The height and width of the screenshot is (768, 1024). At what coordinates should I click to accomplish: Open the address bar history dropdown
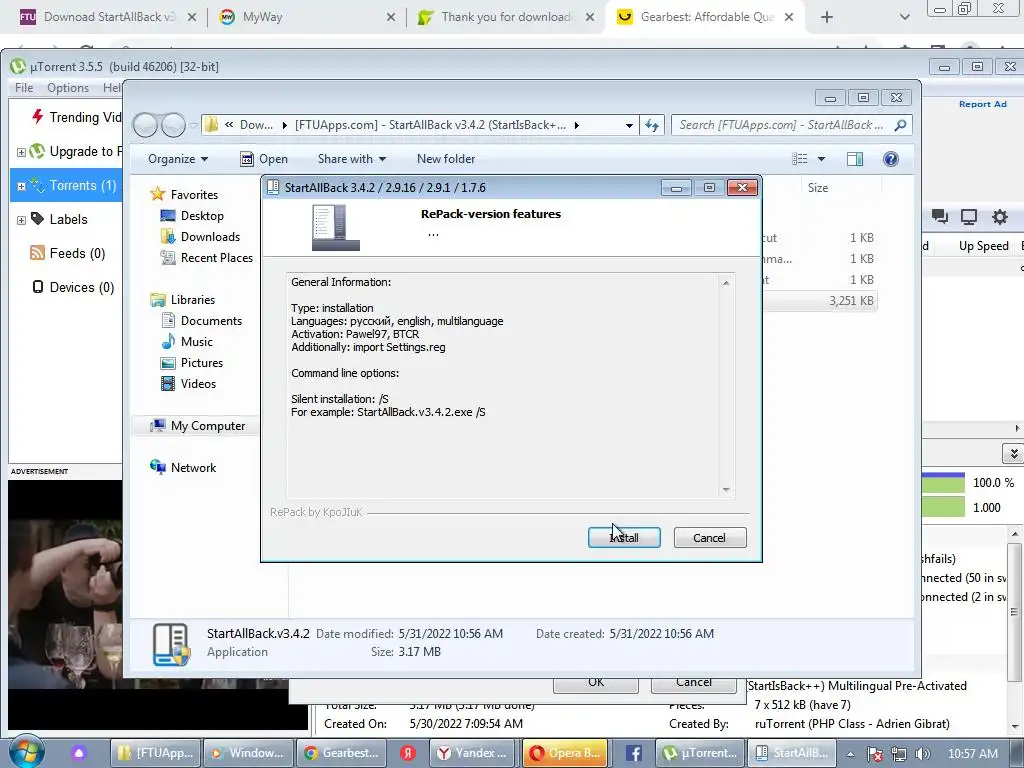(x=629, y=125)
